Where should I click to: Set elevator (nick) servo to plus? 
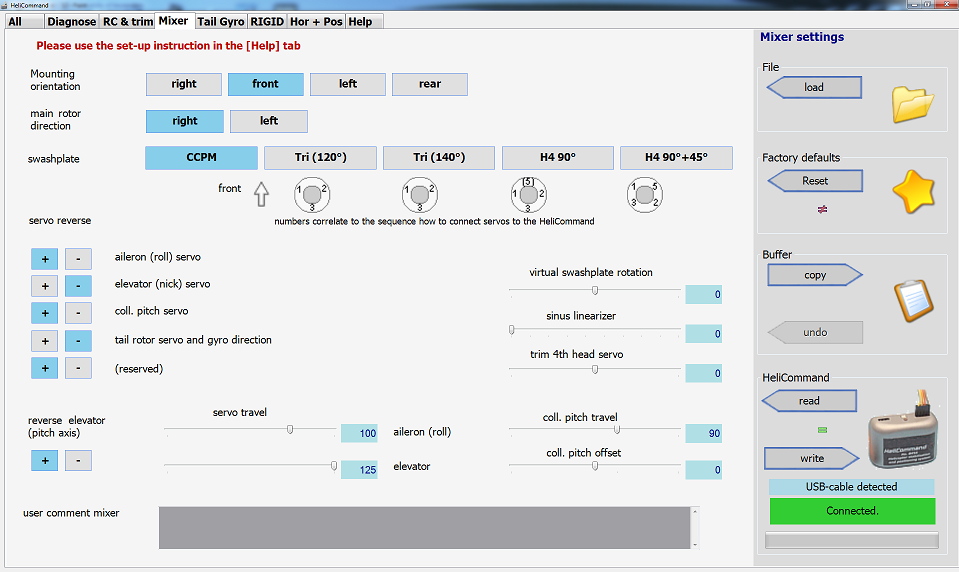(45, 286)
